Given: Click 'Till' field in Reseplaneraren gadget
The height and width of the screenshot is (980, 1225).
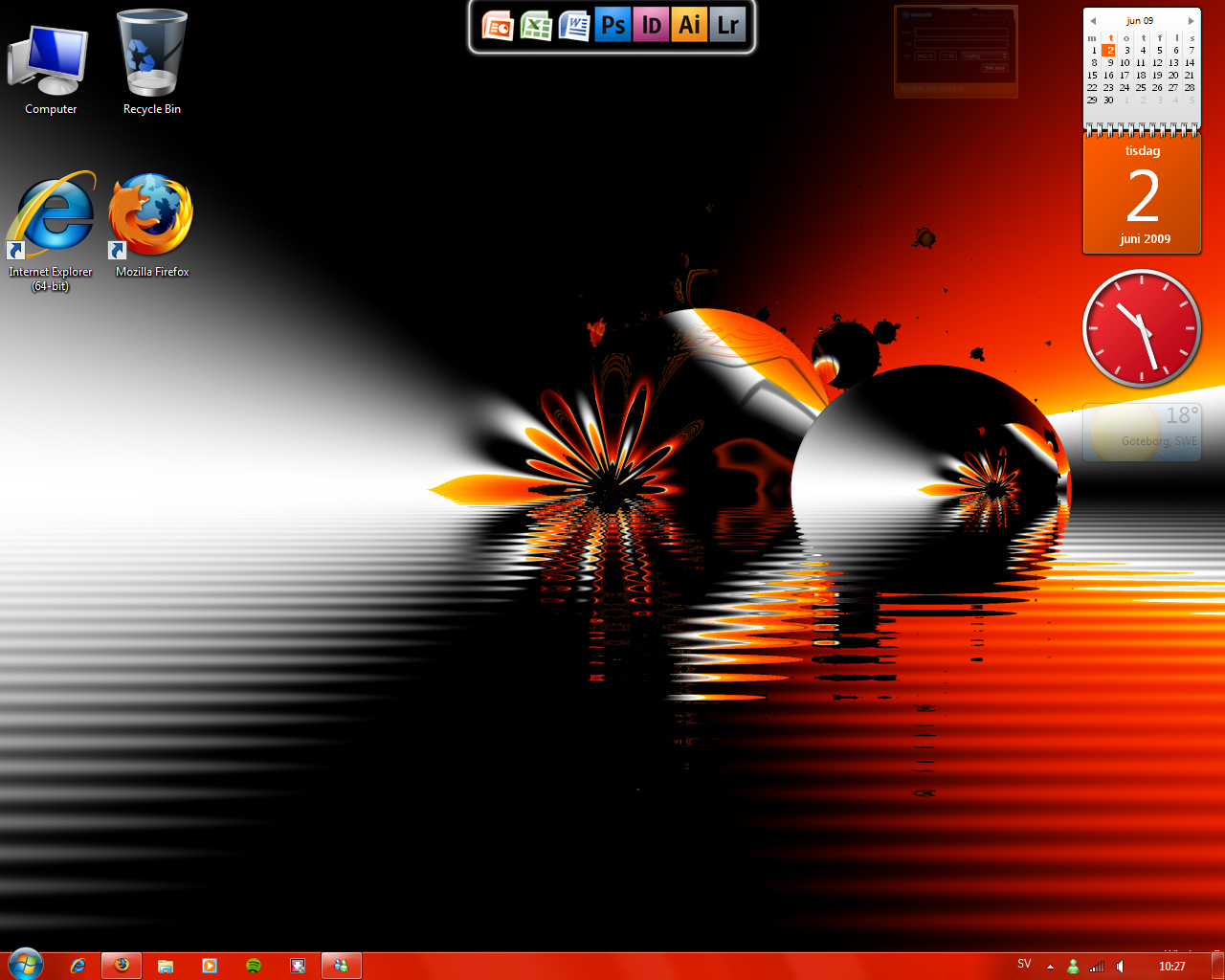Looking at the screenshot, I should (961, 44).
